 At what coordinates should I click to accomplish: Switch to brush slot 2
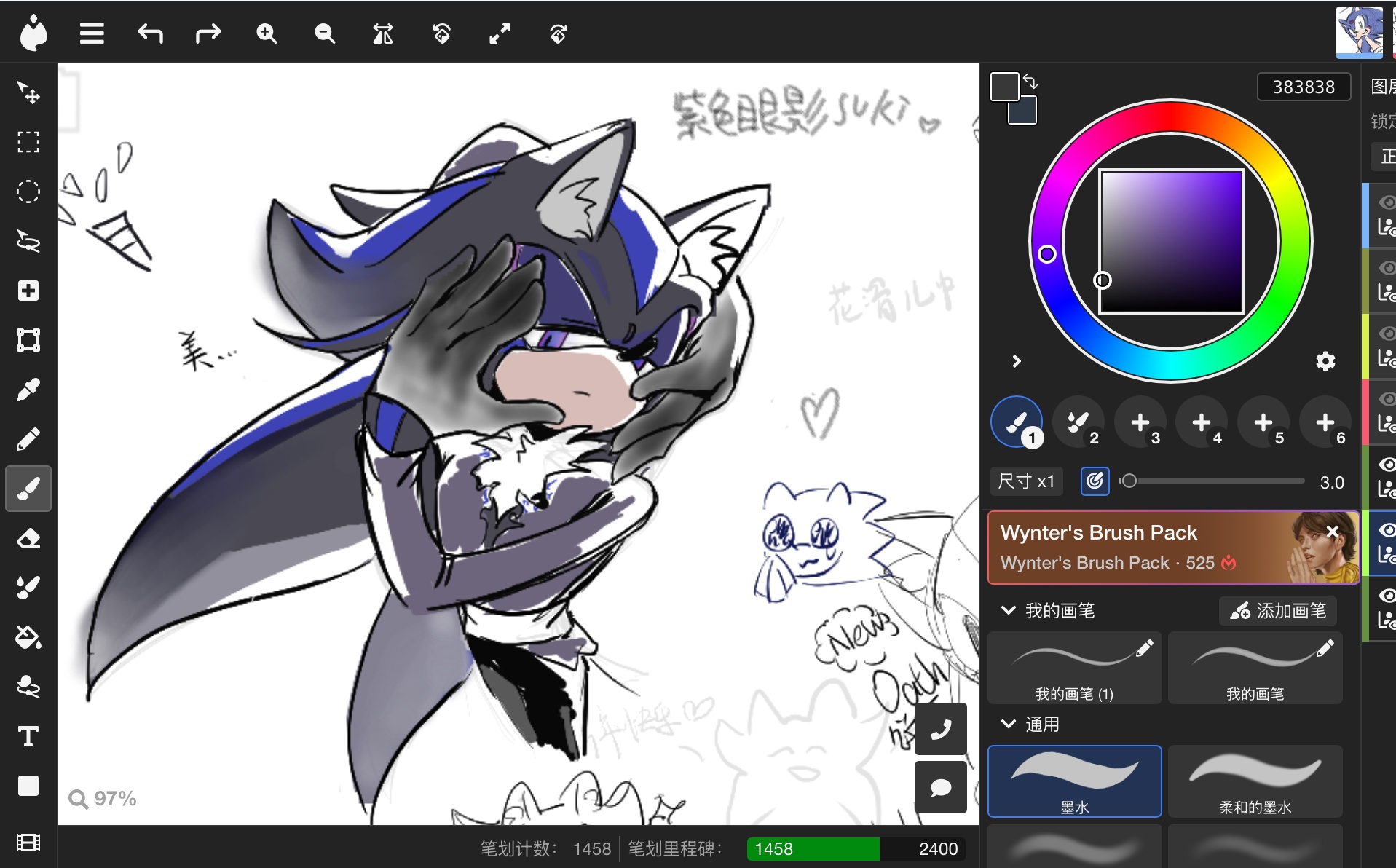pos(1078,422)
